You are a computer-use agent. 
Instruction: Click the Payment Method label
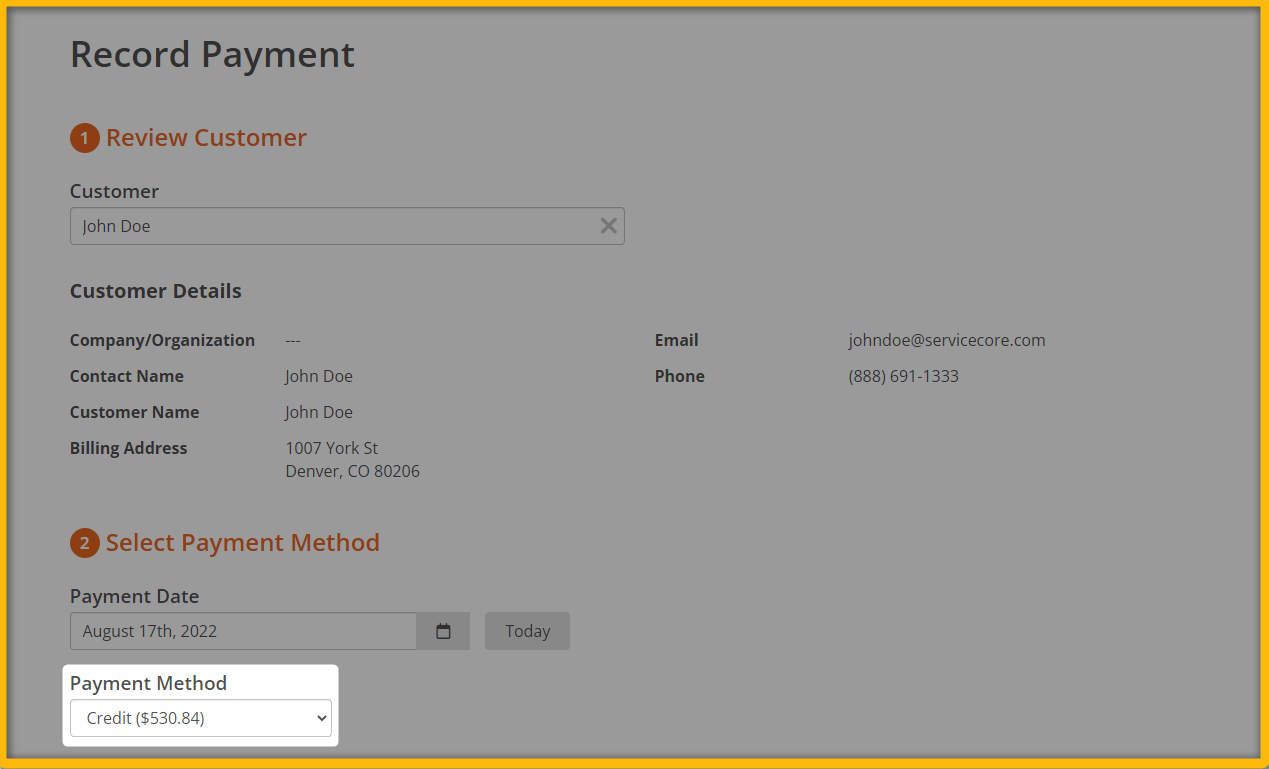point(148,683)
